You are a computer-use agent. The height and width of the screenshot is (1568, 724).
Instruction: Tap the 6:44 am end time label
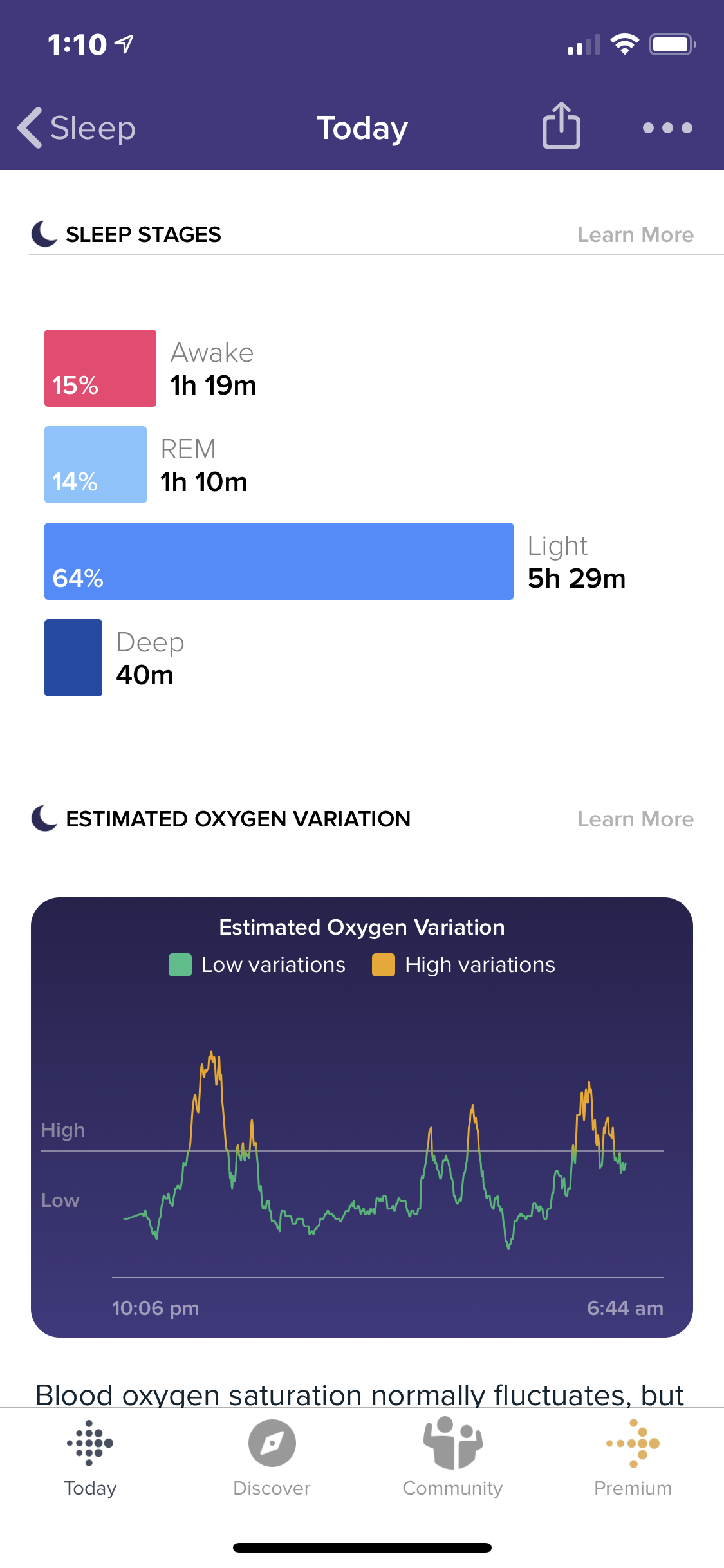[x=625, y=1308]
